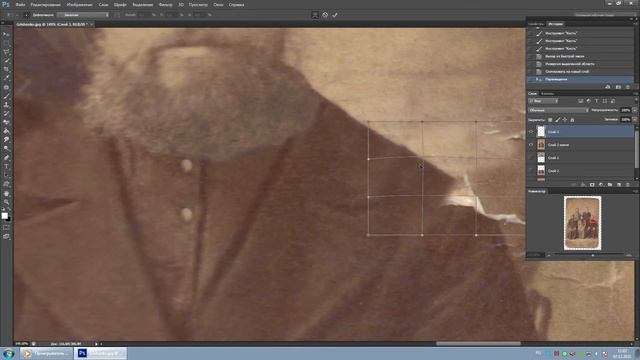
Task: Select the Gradient tool
Action: (6, 131)
